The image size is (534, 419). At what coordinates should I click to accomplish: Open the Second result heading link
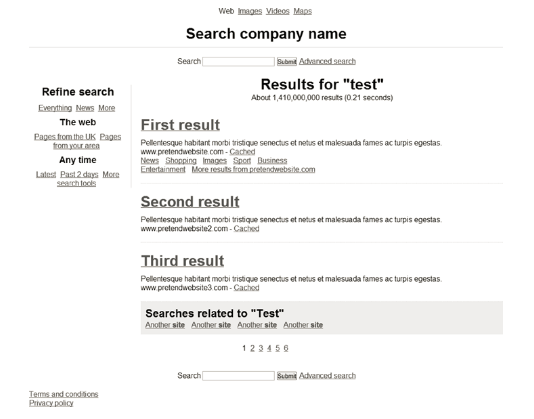pos(190,202)
